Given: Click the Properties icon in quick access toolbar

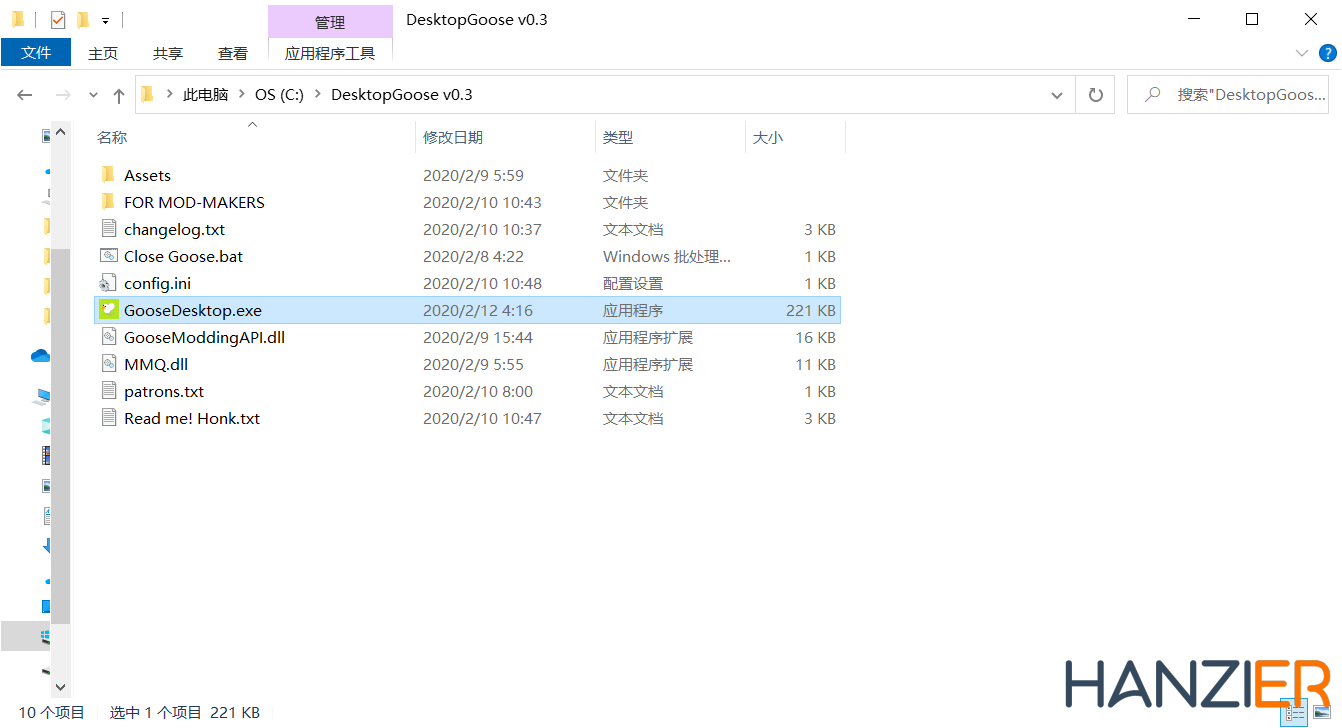Looking at the screenshot, I should click(57, 19).
